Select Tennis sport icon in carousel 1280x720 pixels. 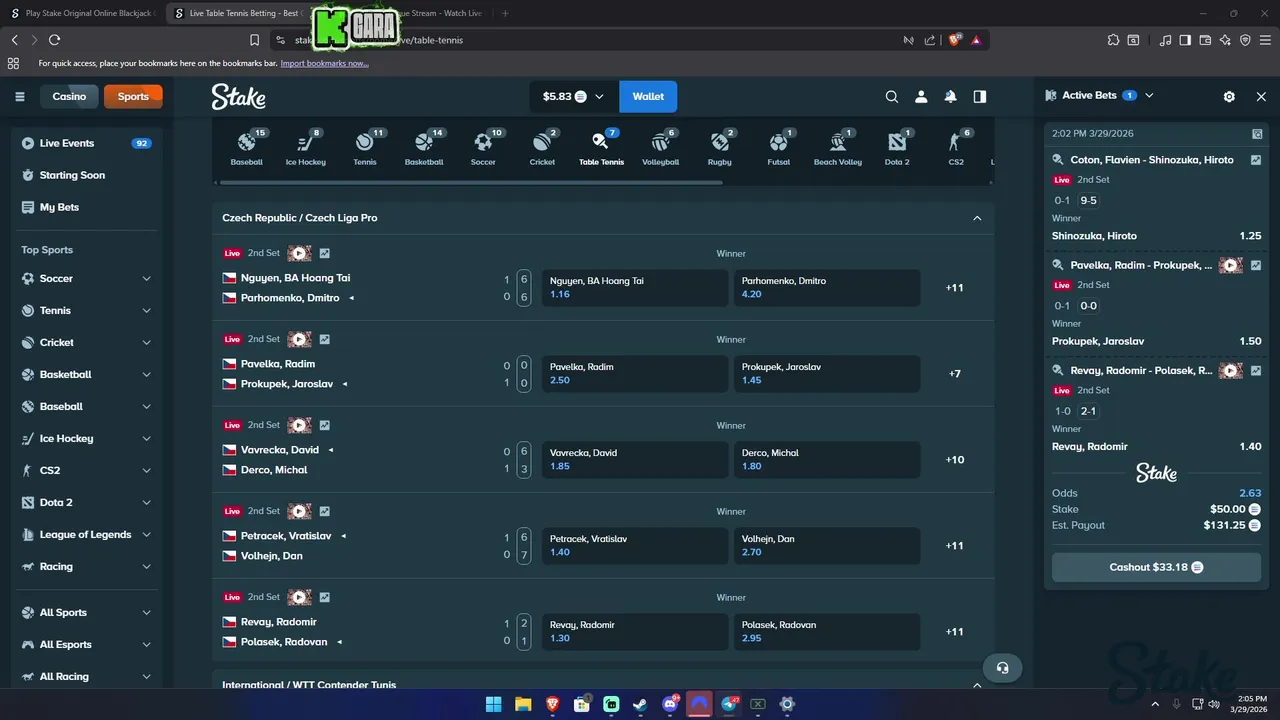(x=365, y=147)
